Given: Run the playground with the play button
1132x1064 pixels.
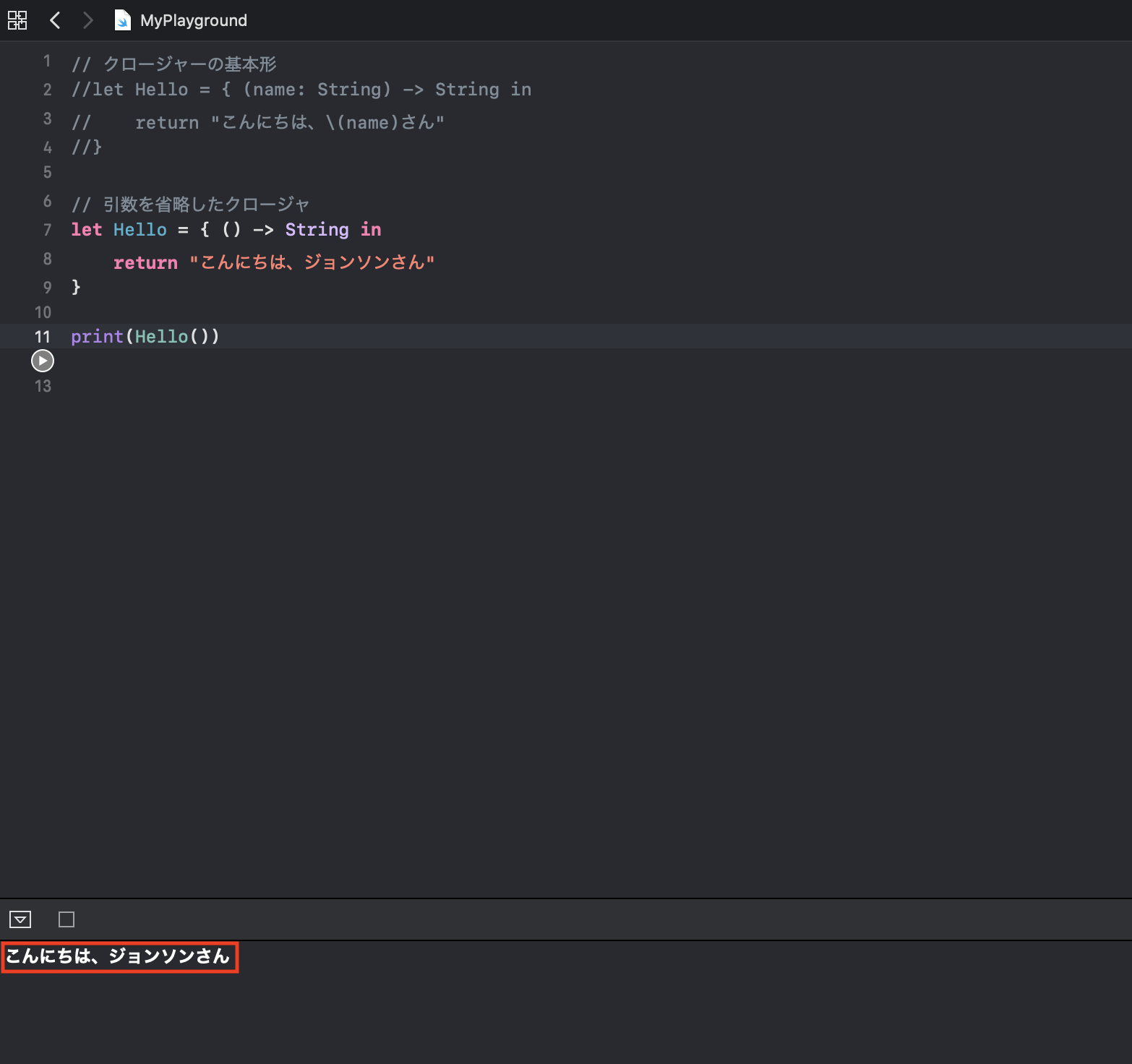Looking at the screenshot, I should (43, 361).
